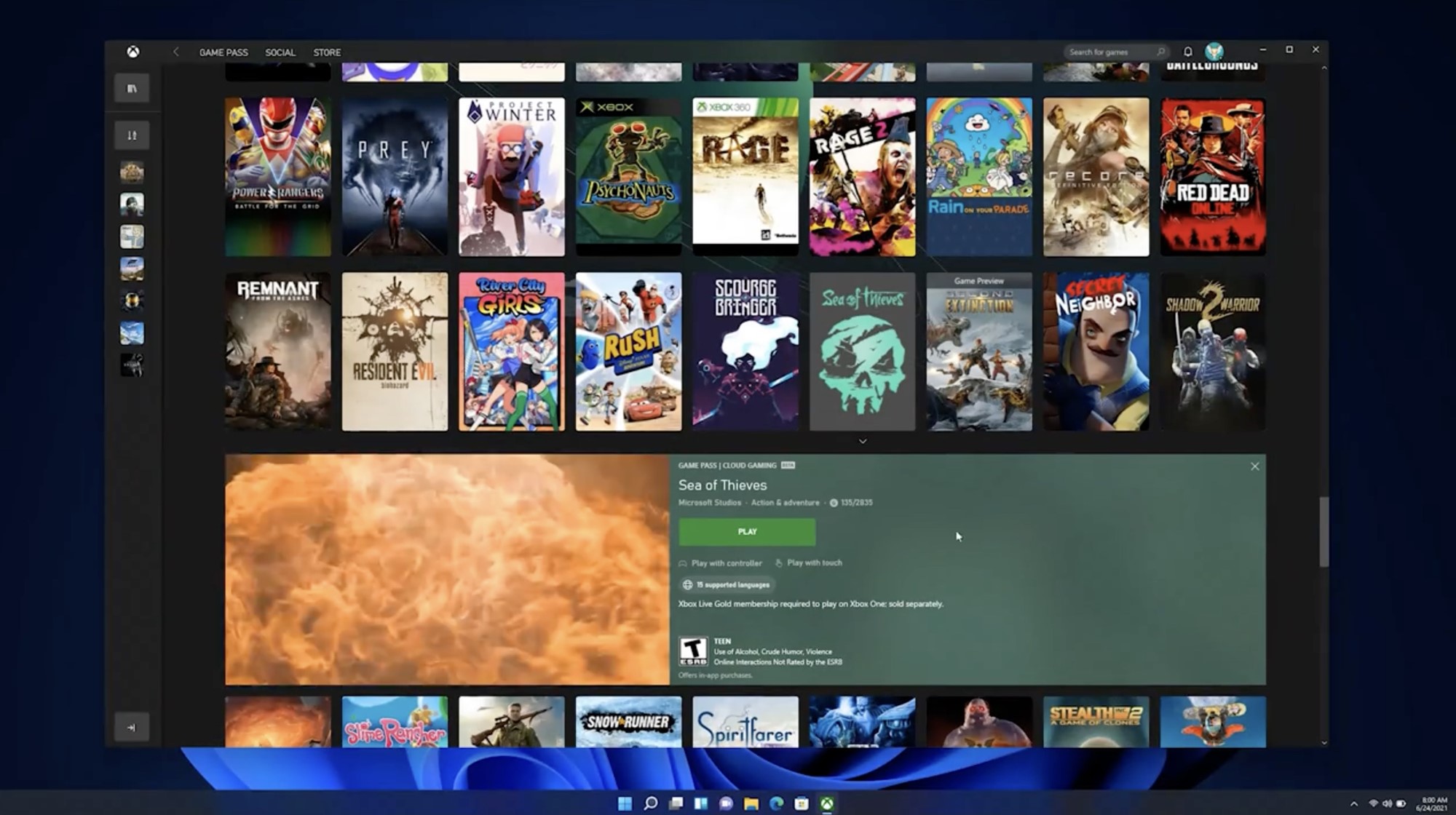Viewport: 1456px width, 815px height.
Task: Select the Sea of Thieves tile
Action: [x=863, y=351]
